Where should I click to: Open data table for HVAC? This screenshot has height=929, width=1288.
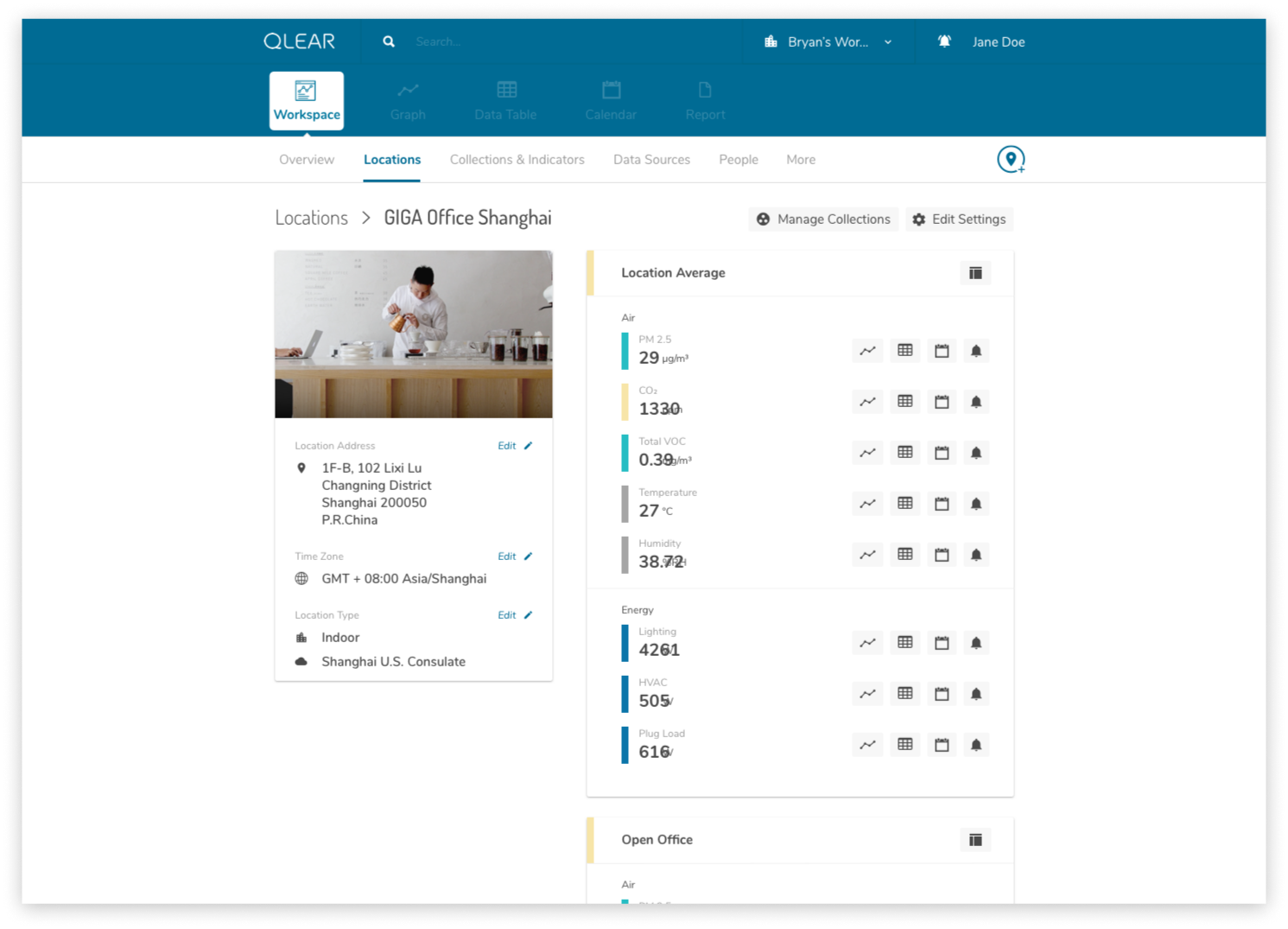click(904, 694)
